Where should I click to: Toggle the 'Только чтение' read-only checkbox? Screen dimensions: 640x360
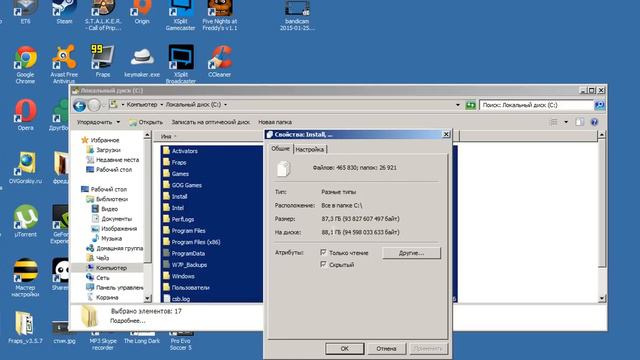[x=323, y=252]
